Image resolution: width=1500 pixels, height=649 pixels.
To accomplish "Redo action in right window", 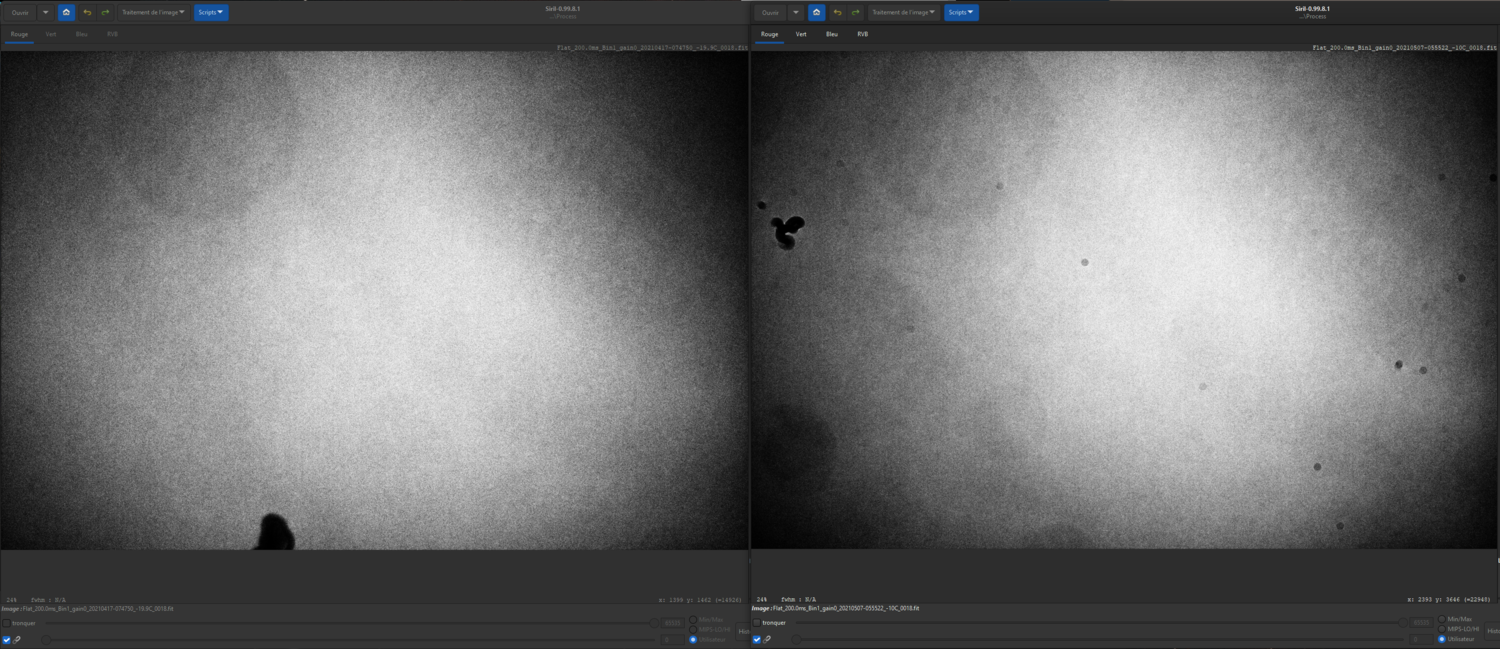I will tap(856, 13).
